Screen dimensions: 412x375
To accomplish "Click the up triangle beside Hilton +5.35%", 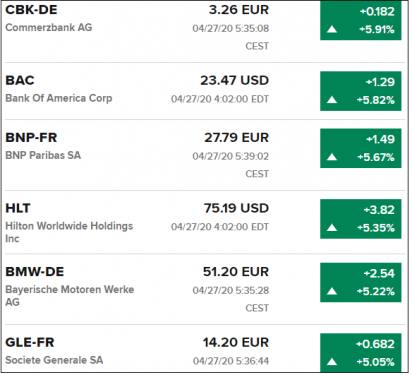I will (332, 228).
